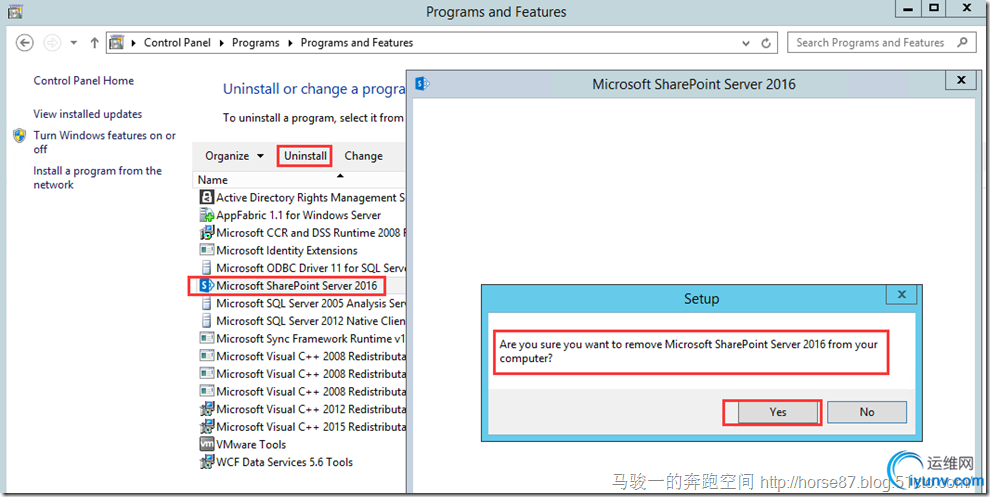Go up one folder level arrow
990x497 pixels.
click(x=95, y=43)
